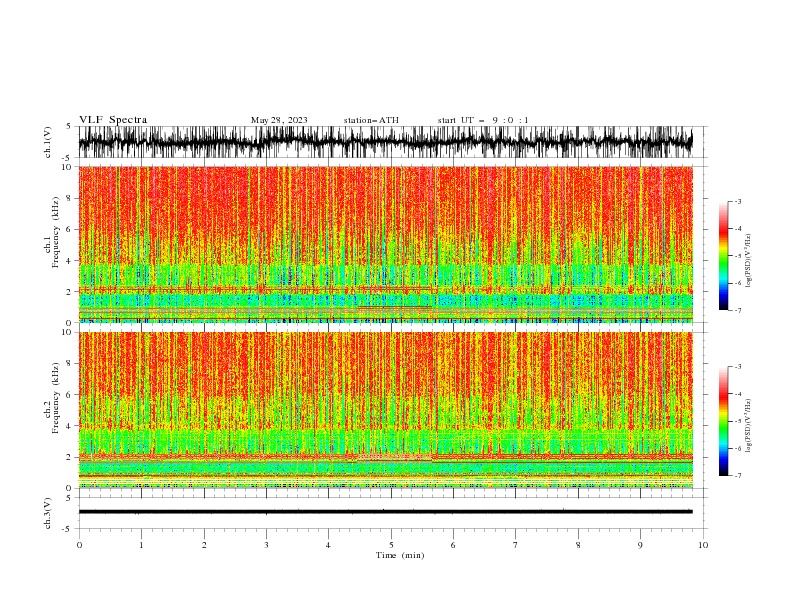Click the "10" tick on the Time axis
The height and width of the screenshot is (612, 792).
703,545
